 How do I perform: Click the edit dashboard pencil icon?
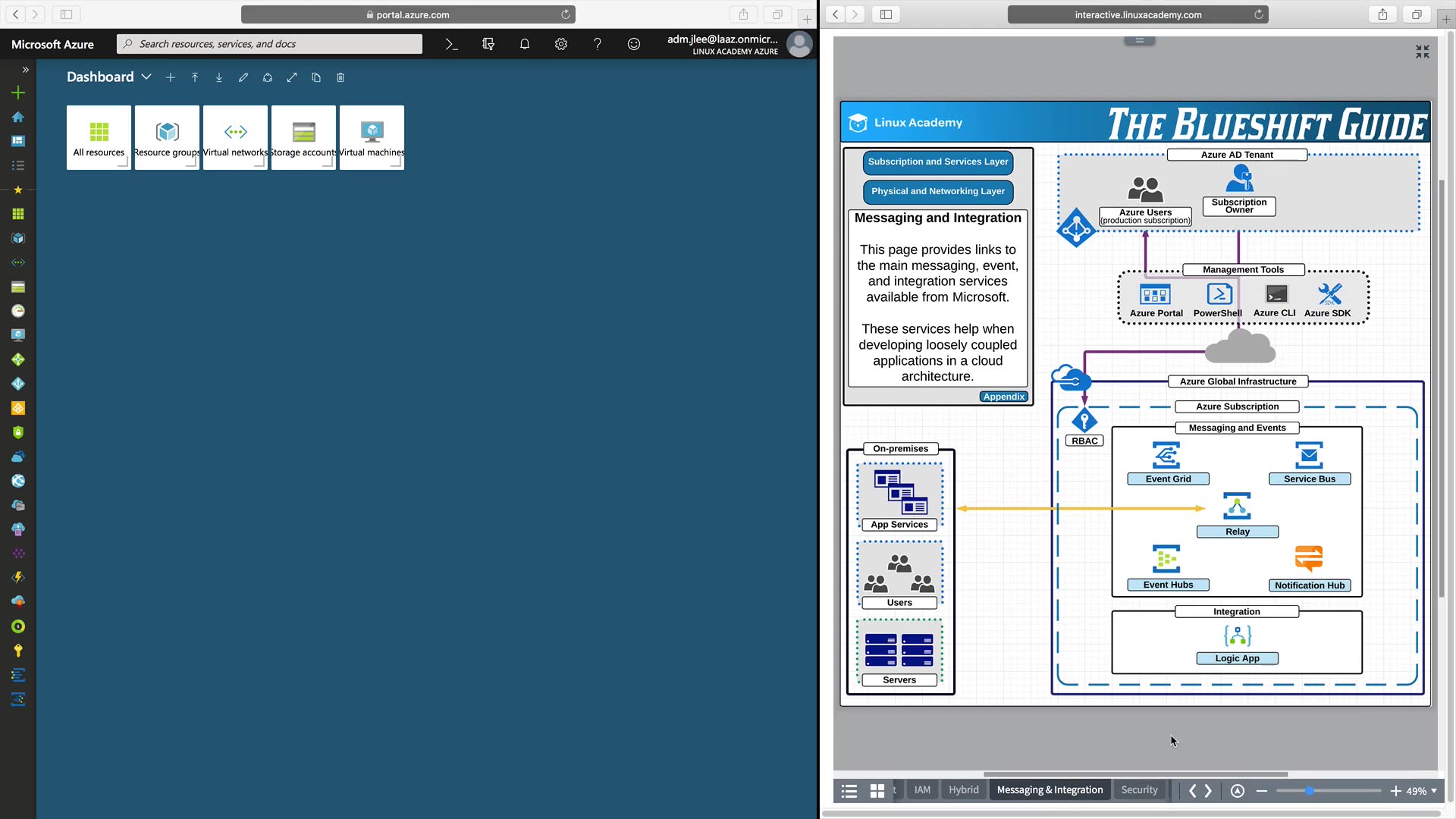[243, 77]
